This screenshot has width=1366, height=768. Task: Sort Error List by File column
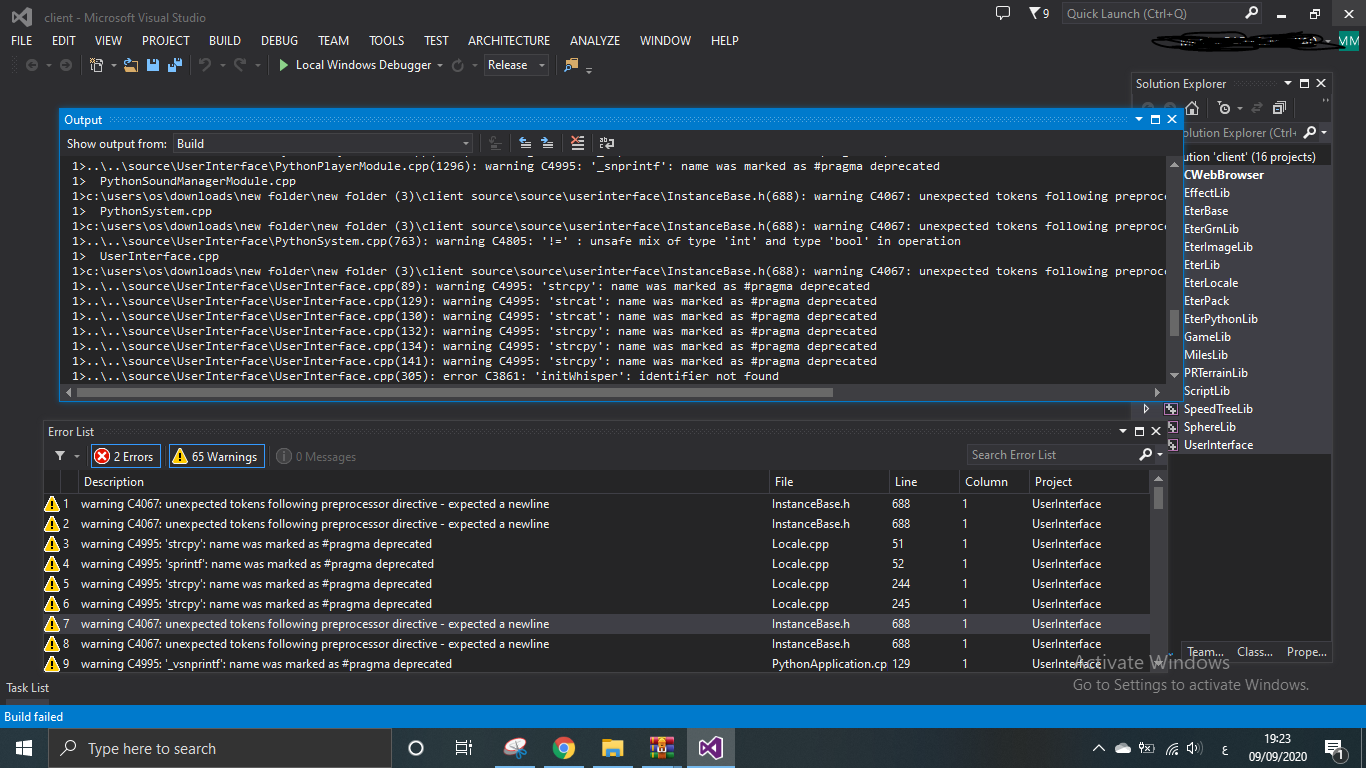[829, 482]
